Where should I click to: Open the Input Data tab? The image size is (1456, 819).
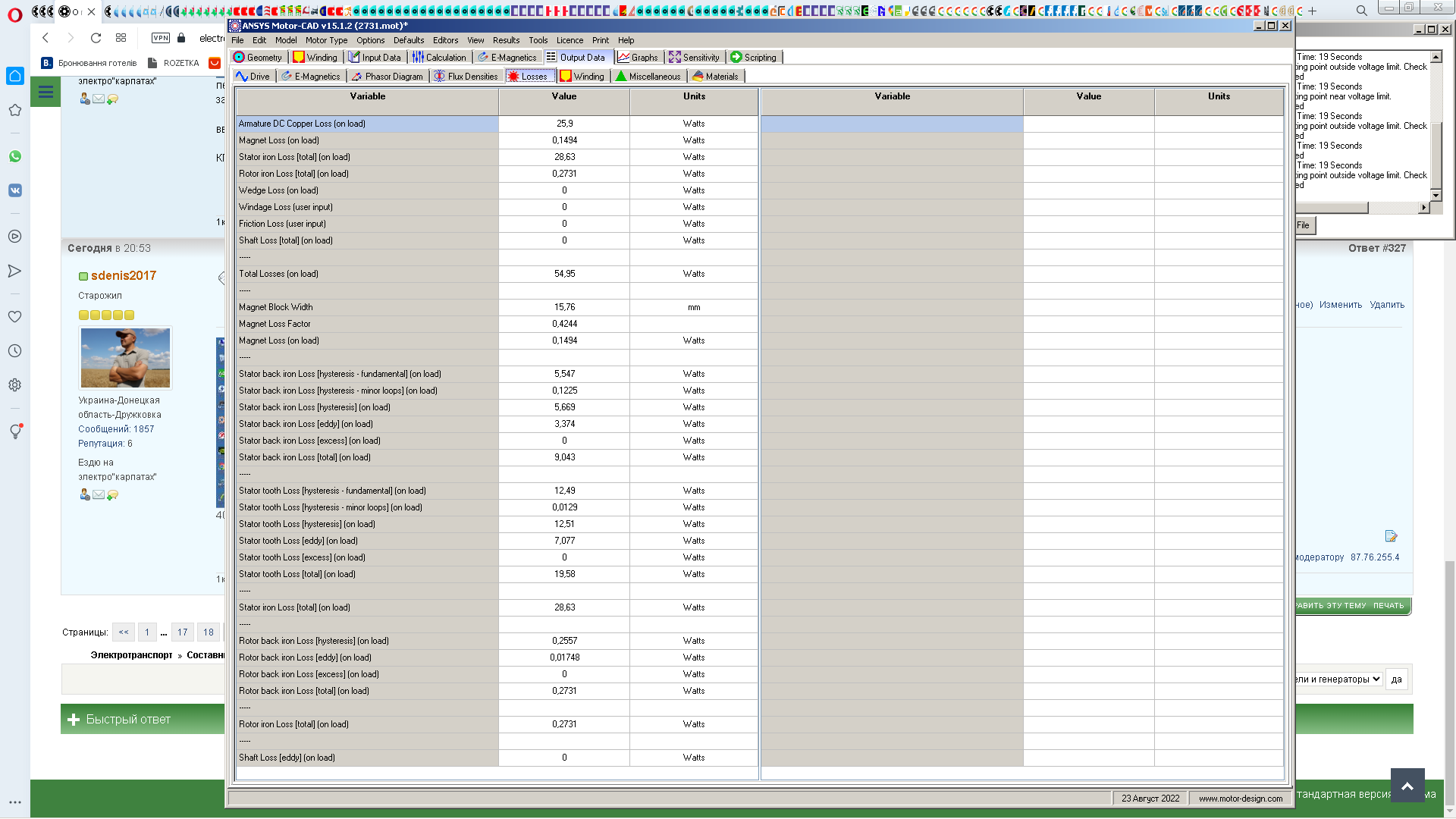click(375, 58)
